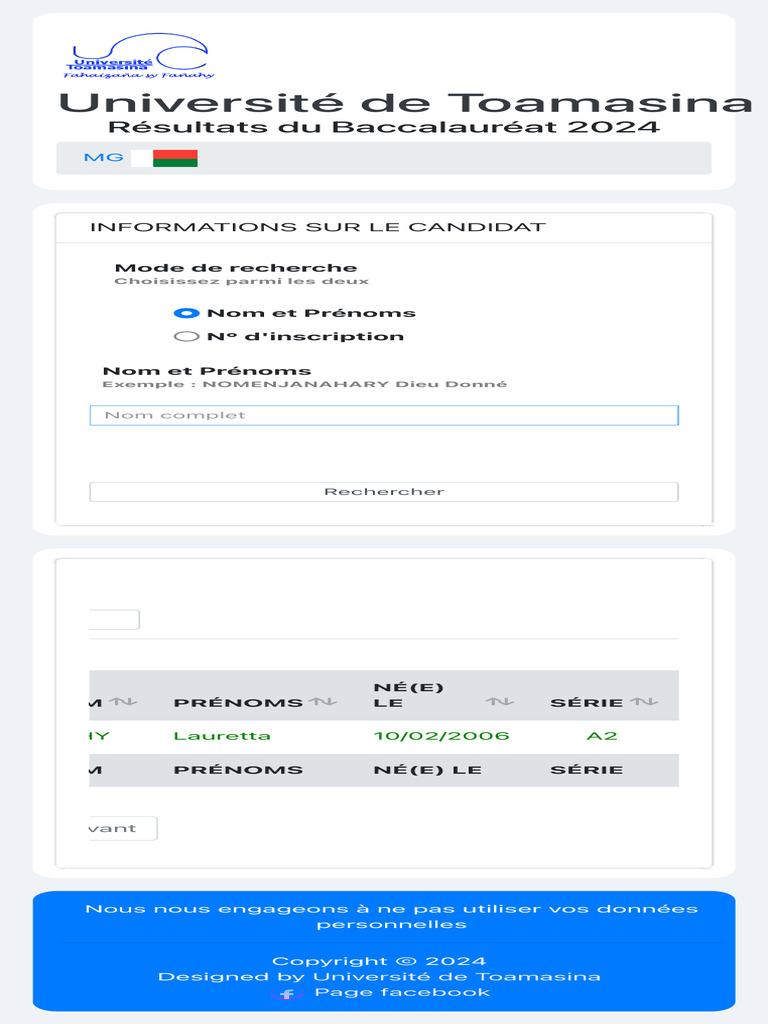Click the A2 série cell
768x1024 pixels.
point(602,736)
